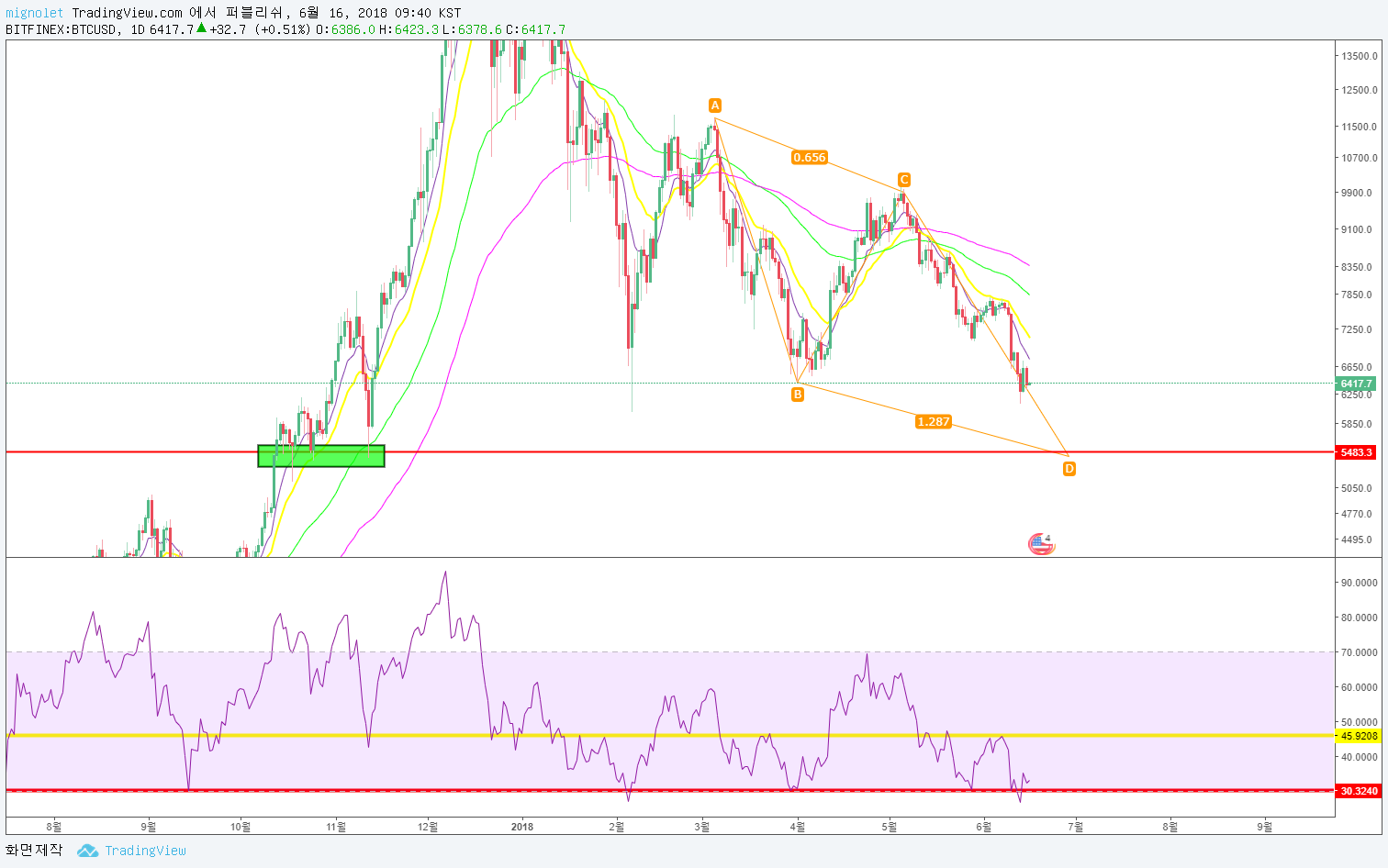1388x868 pixels.
Task: Click the green 6417.7 current price label
Action: pyautogui.click(x=1356, y=384)
